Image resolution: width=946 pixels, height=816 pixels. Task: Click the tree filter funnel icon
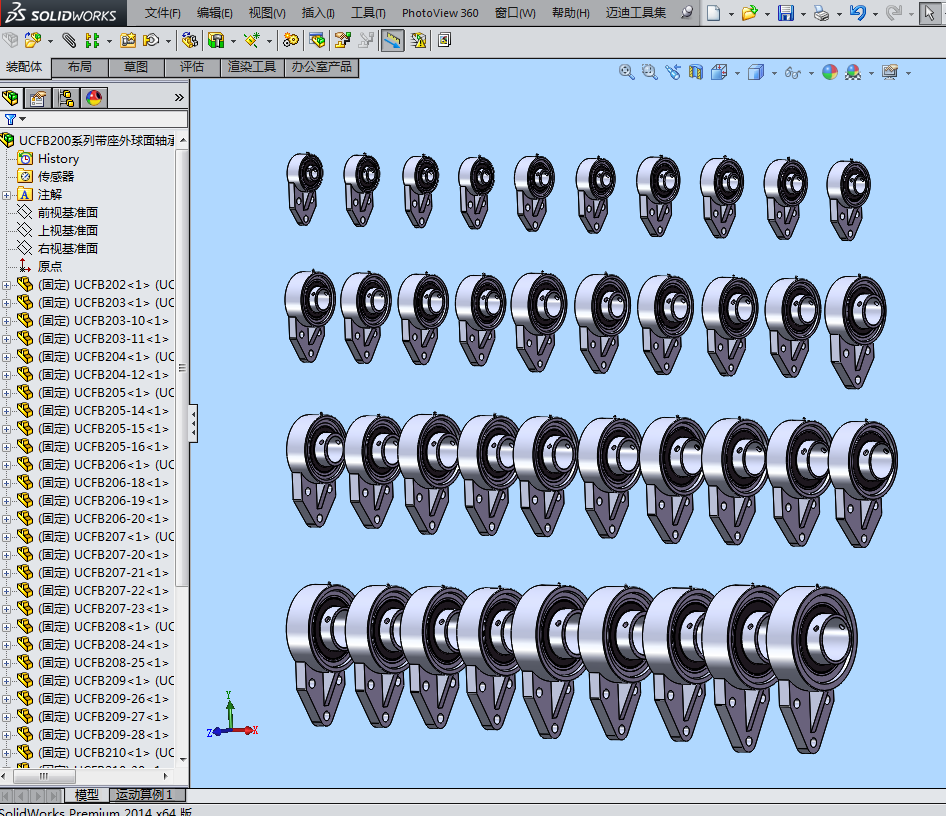(x=10, y=119)
